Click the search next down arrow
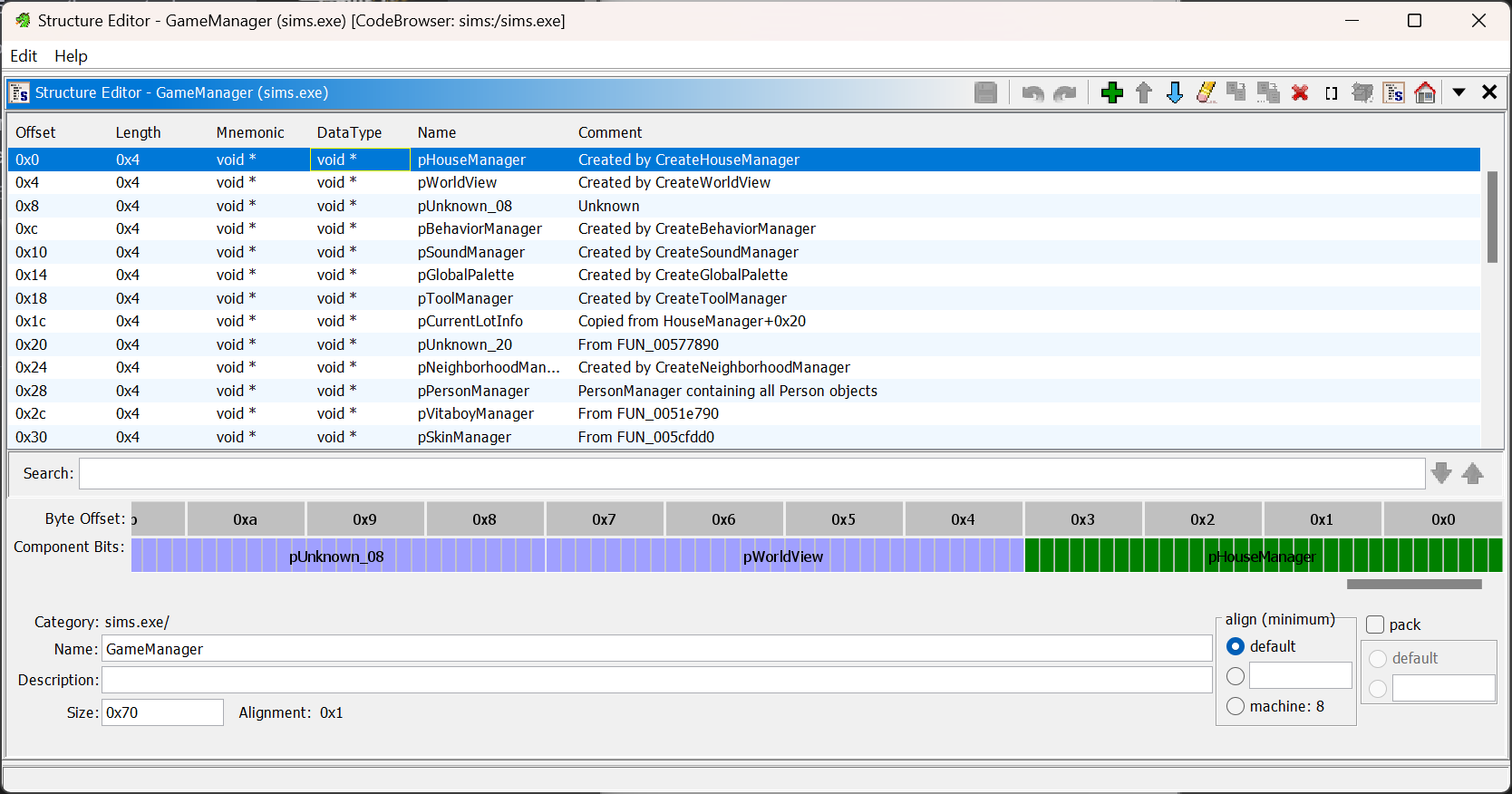The image size is (1512, 794). 1441,473
